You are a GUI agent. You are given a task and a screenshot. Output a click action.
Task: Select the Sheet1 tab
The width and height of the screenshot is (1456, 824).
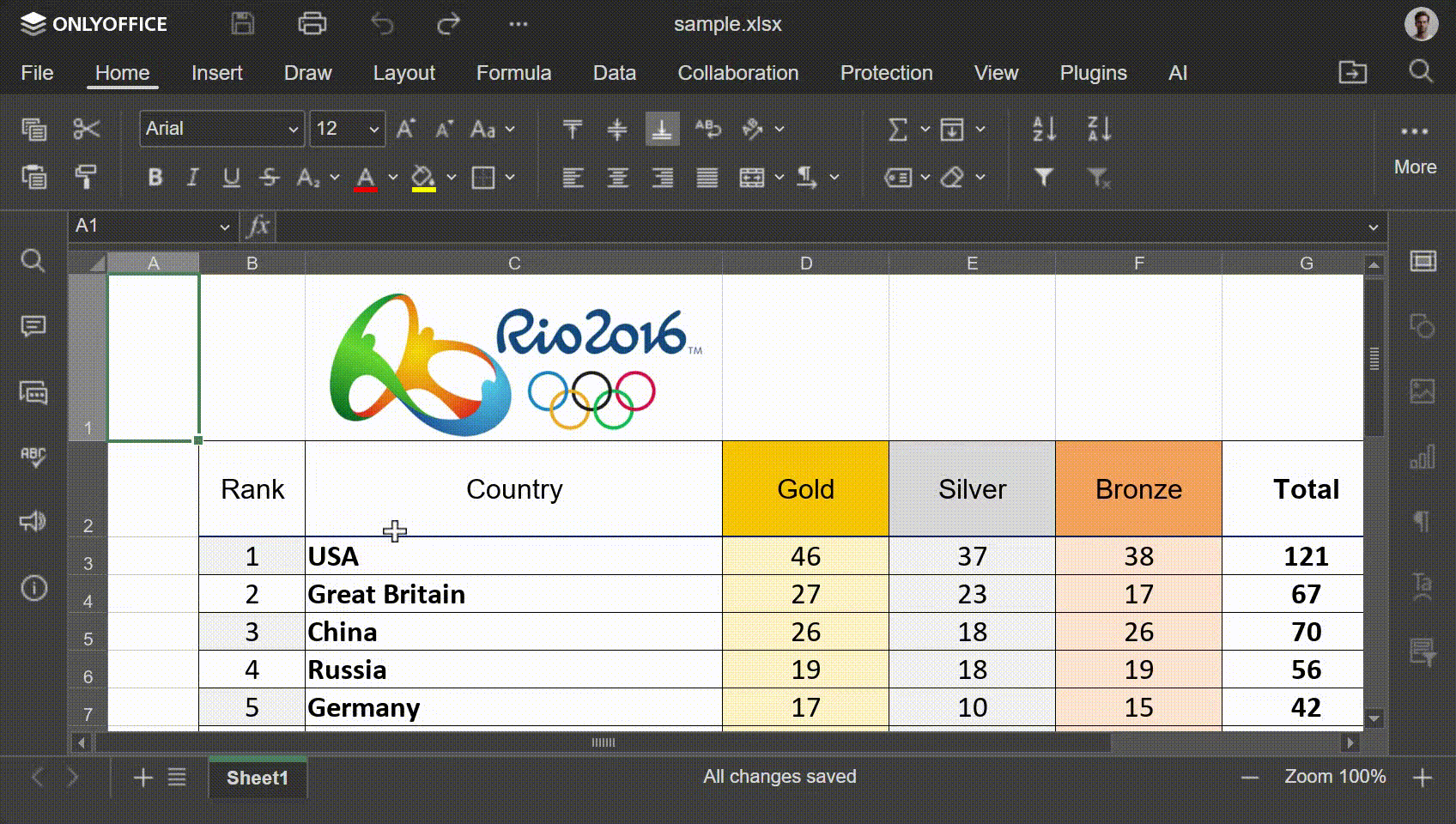(x=258, y=778)
